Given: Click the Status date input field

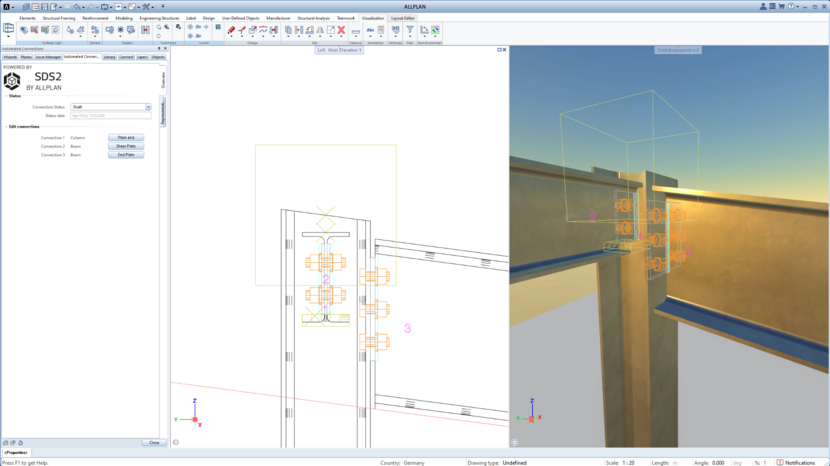Looking at the screenshot, I should pos(109,115).
